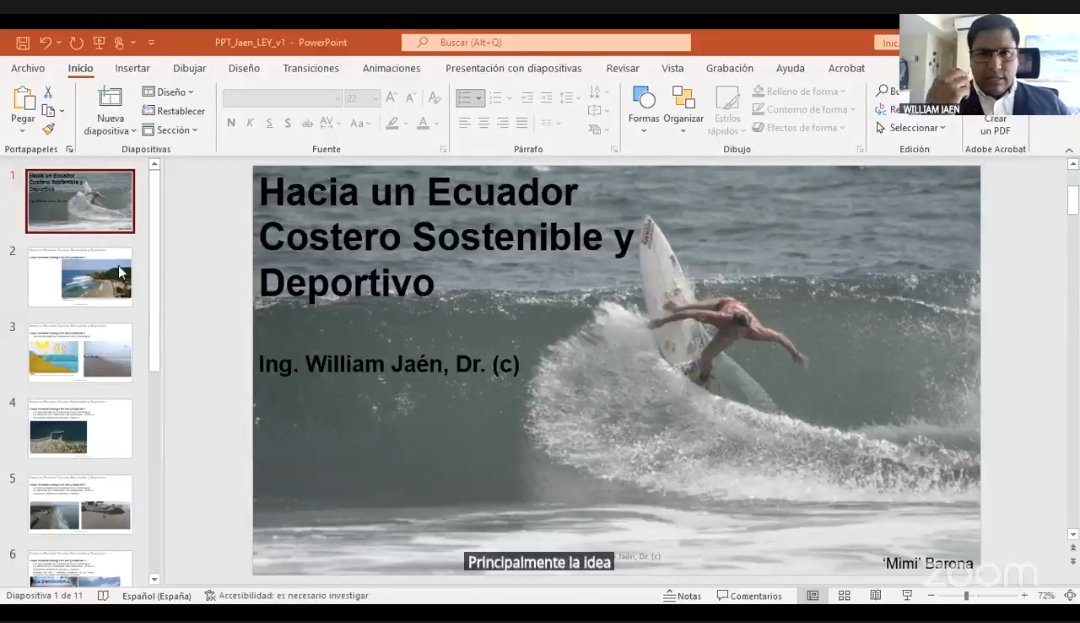Screen dimensions: 1080x623
Task: Open the Notas pane
Action: (683, 596)
